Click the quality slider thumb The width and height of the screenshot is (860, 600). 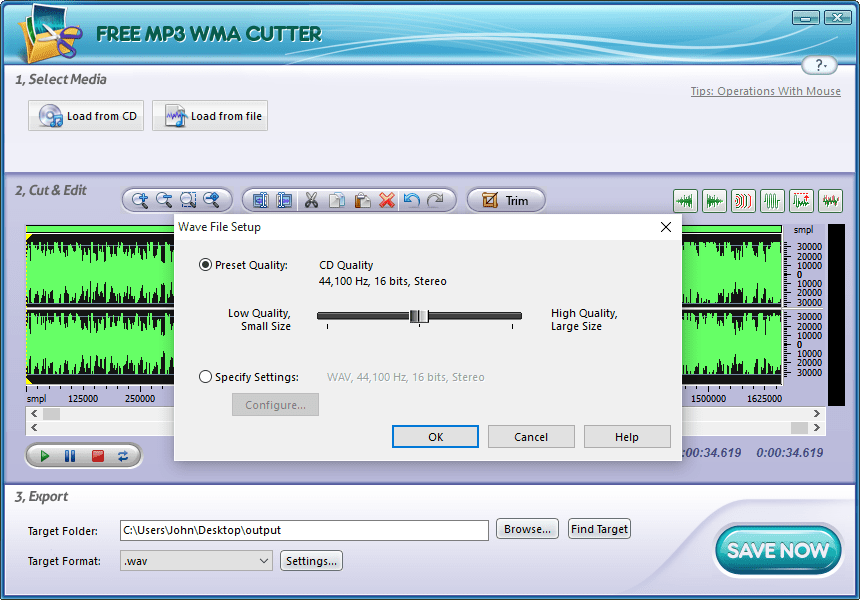point(419,316)
